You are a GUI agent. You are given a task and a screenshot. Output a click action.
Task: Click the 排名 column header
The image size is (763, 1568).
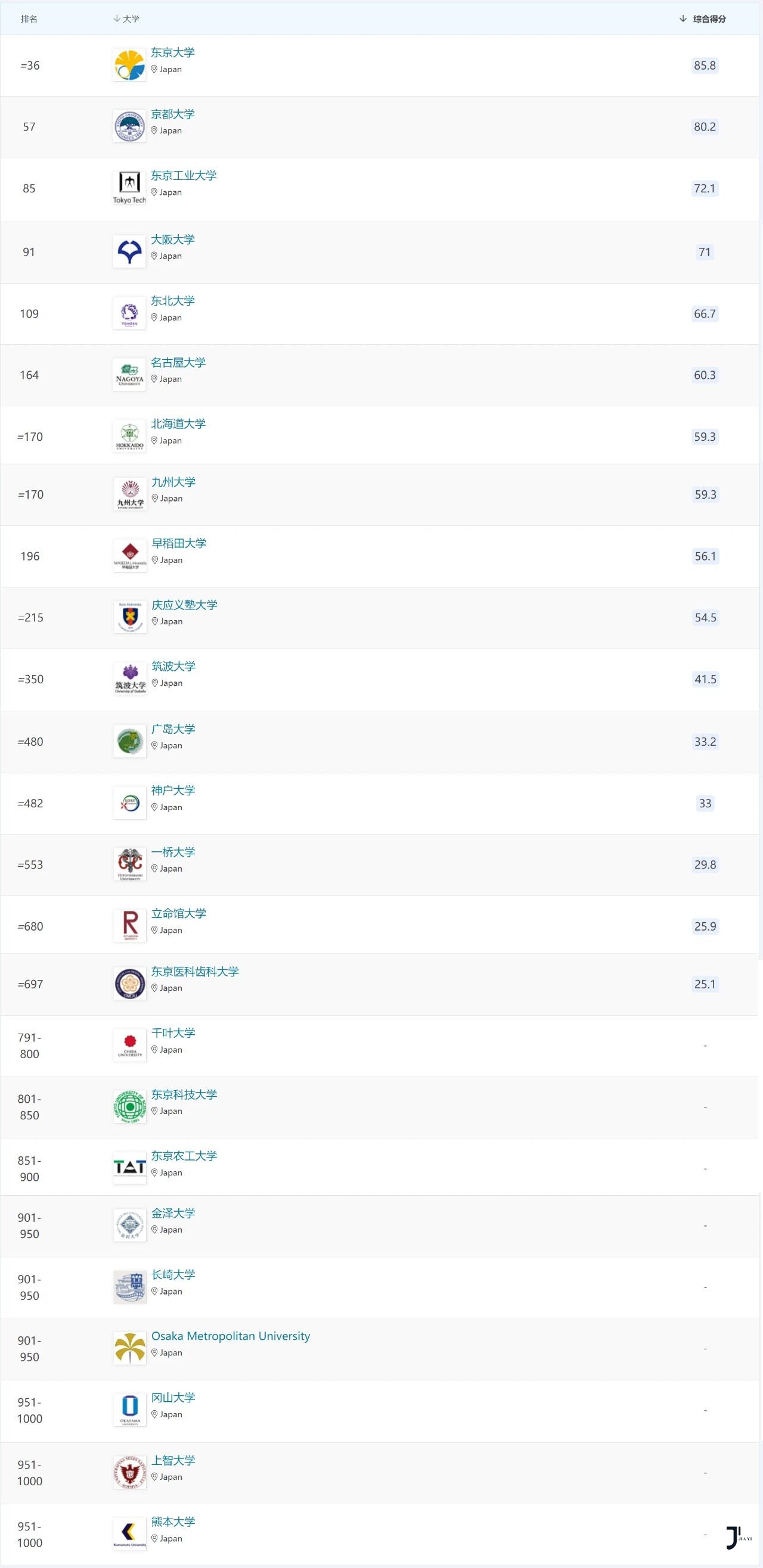[x=29, y=19]
